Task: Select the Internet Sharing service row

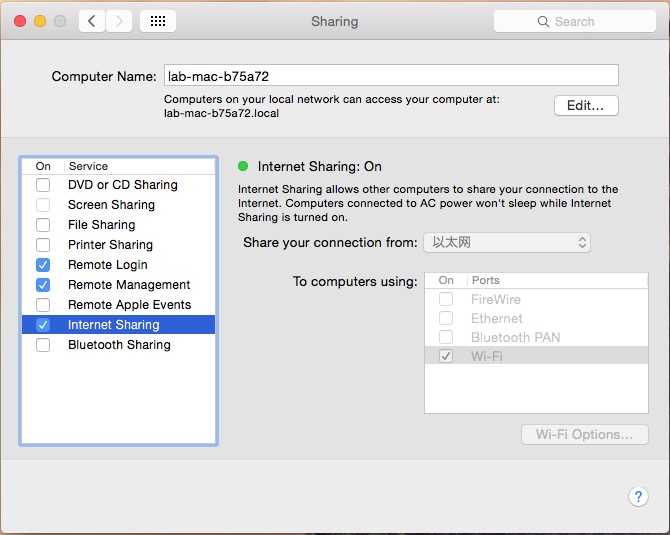Action: click(x=118, y=325)
